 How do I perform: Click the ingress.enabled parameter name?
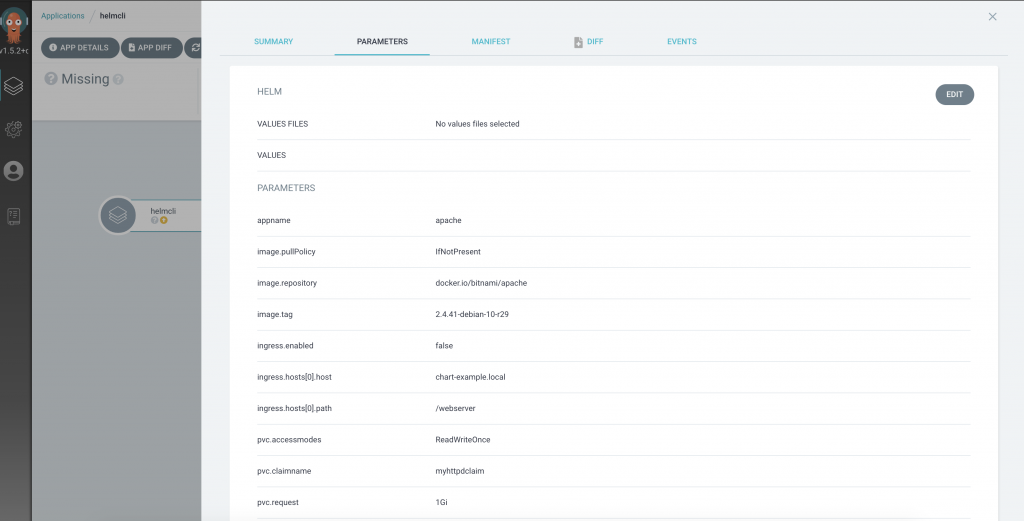pos(286,346)
